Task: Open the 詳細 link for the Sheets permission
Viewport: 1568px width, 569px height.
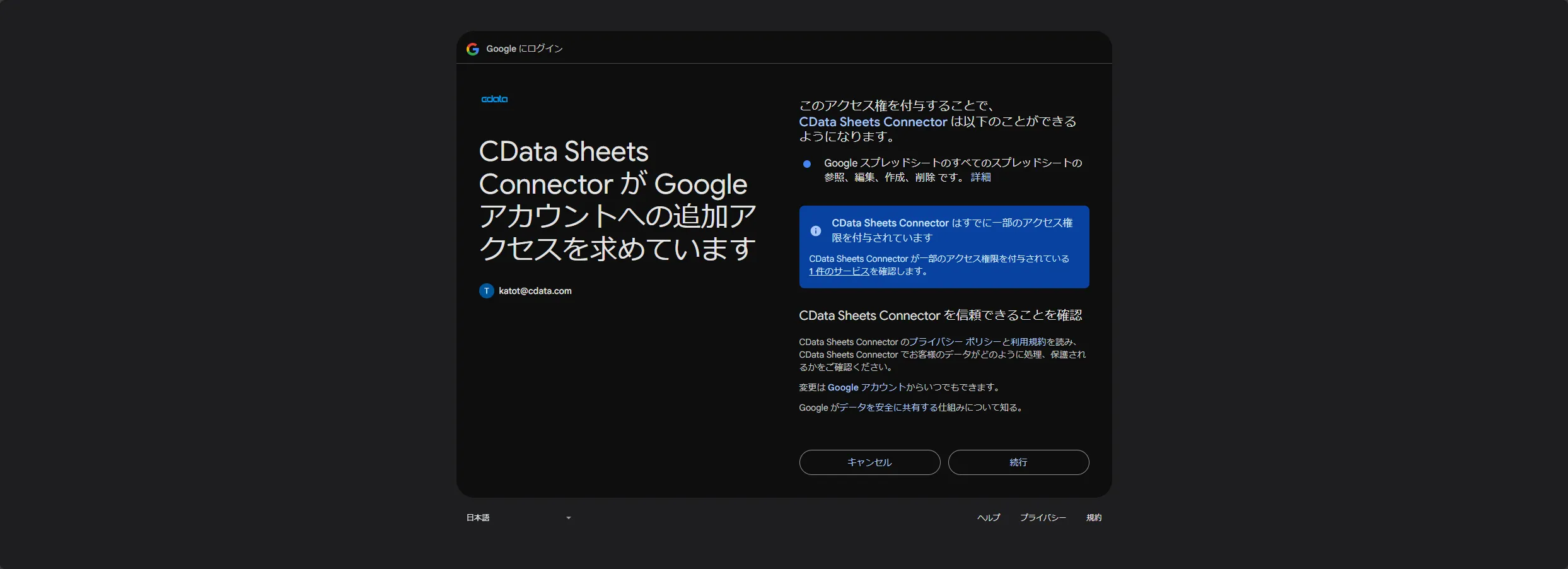Action: tap(980, 177)
